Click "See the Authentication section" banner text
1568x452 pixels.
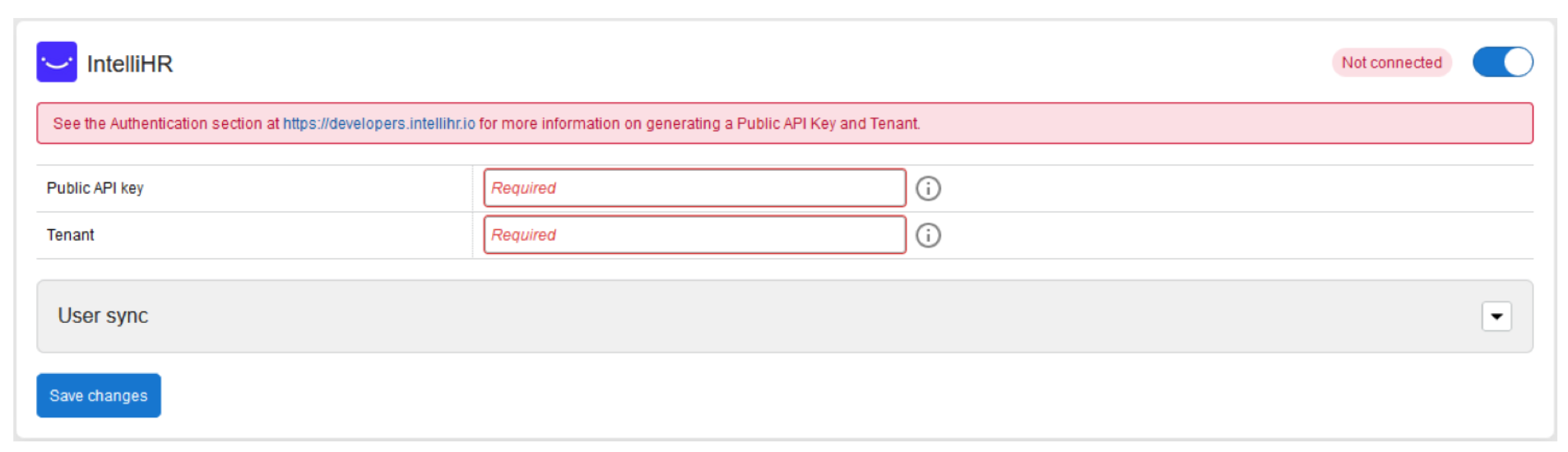[165, 124]
